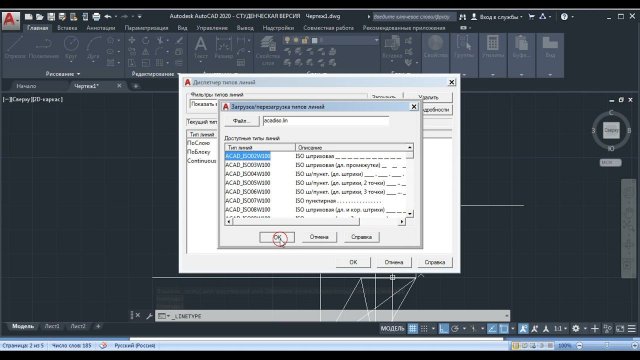640x360 pixels.
Task: Toggle МОДЕЛЬ model space button in status bar
Action: 392,329
